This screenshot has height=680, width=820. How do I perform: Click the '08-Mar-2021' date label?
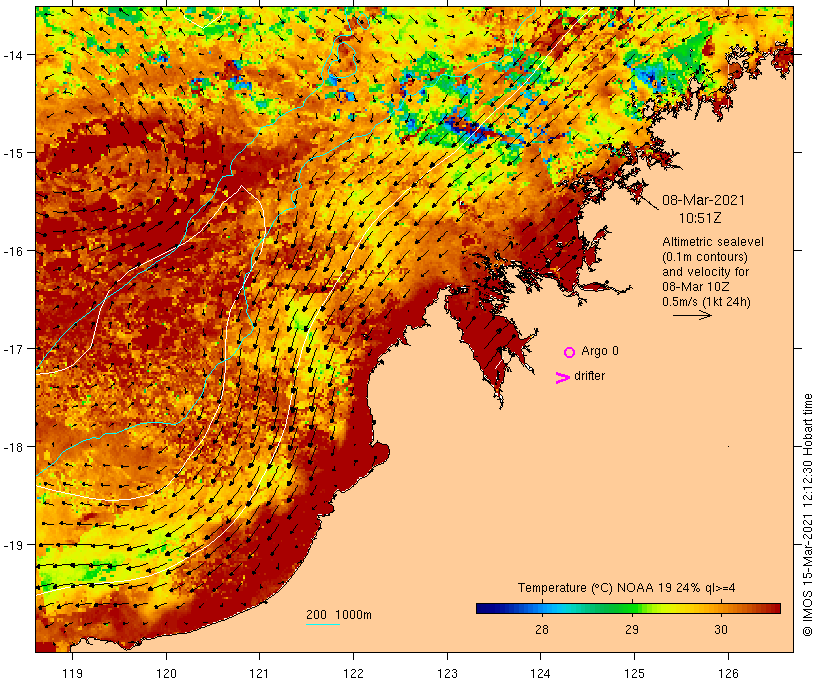[x=703, y=200]
